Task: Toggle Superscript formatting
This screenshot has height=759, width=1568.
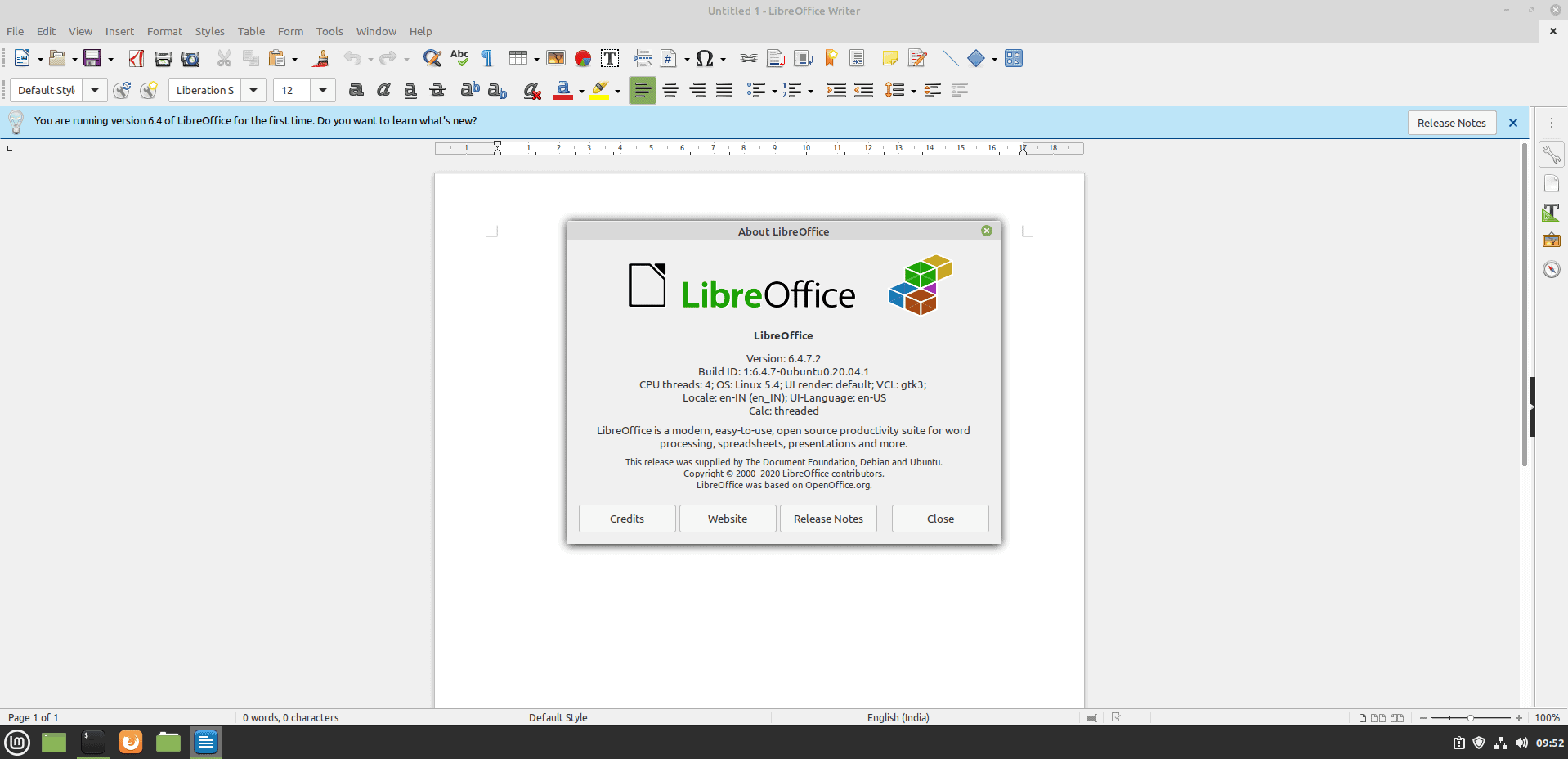Action: pyautogui.click(x=470, y=90)
